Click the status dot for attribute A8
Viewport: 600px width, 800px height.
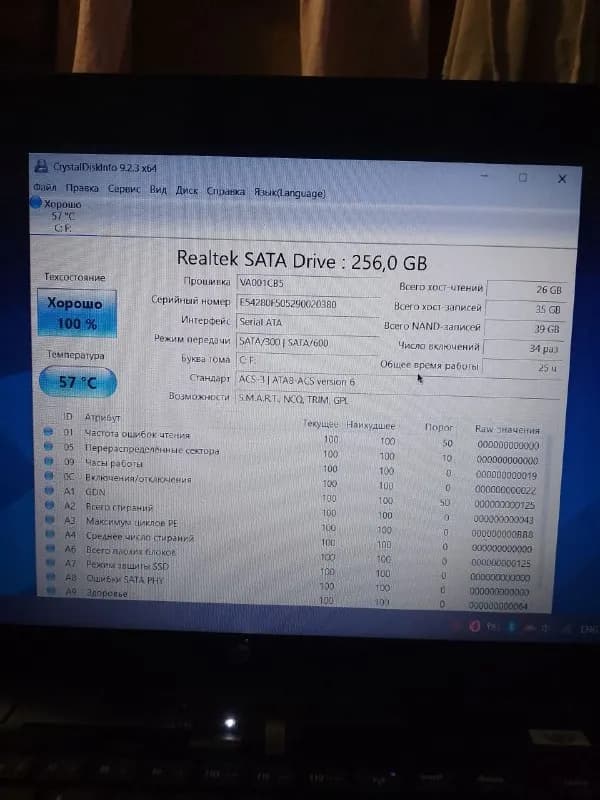(51, 577)
